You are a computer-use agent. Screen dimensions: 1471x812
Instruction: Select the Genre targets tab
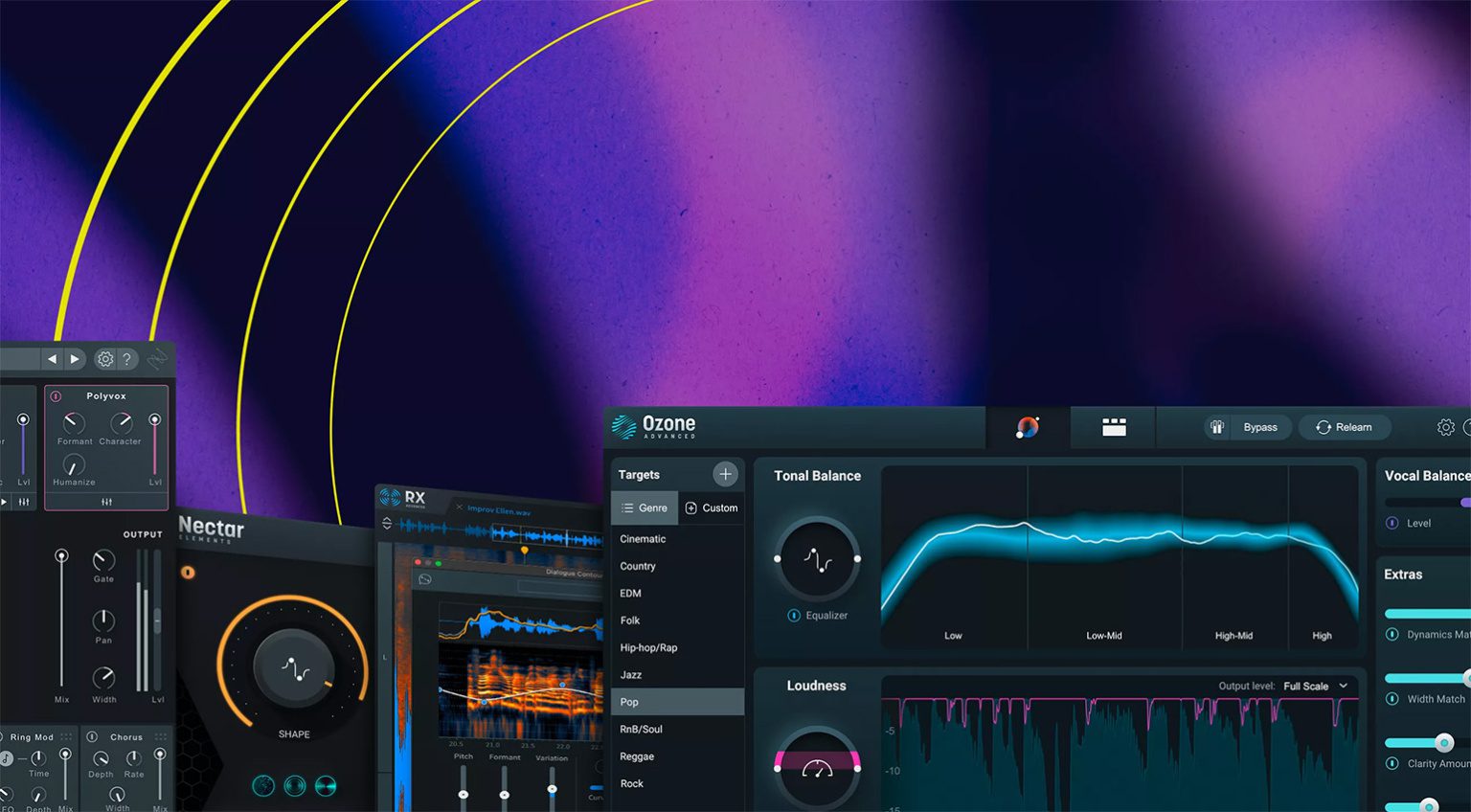[645, 507]
